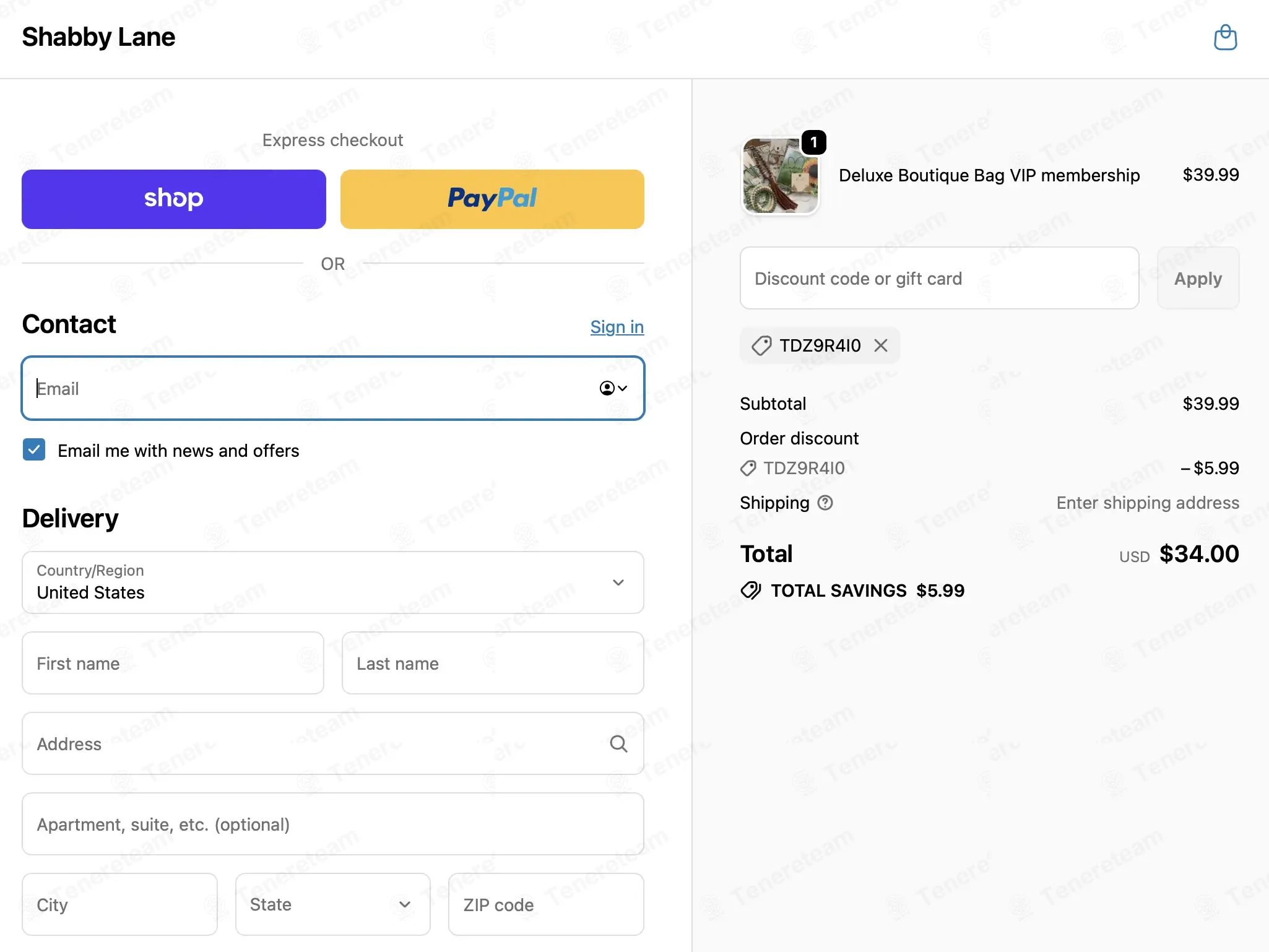Click the ZIP code field
1269x952 pixels.
(x=546, y=904)
